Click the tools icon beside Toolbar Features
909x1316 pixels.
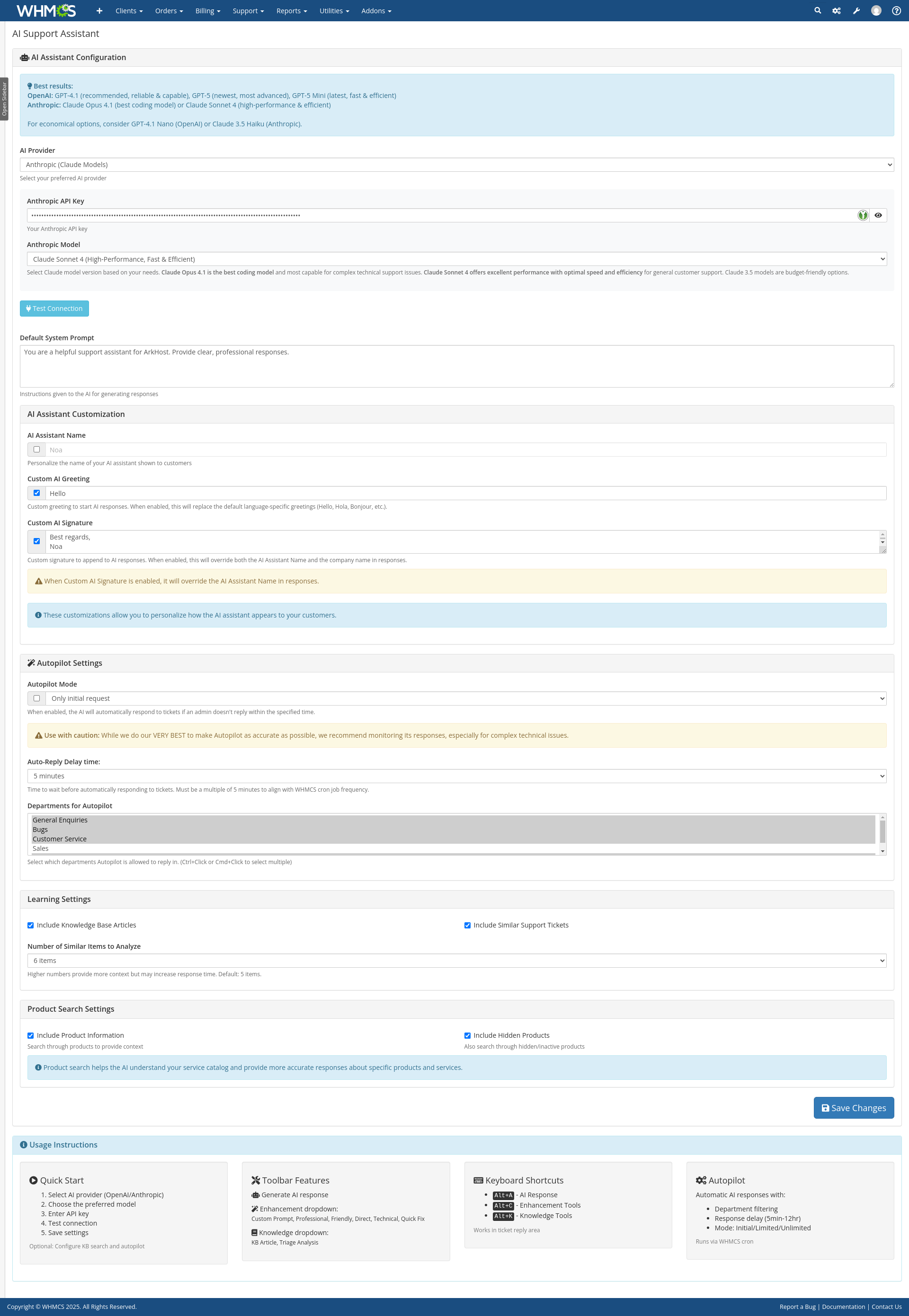[256, 1181]
